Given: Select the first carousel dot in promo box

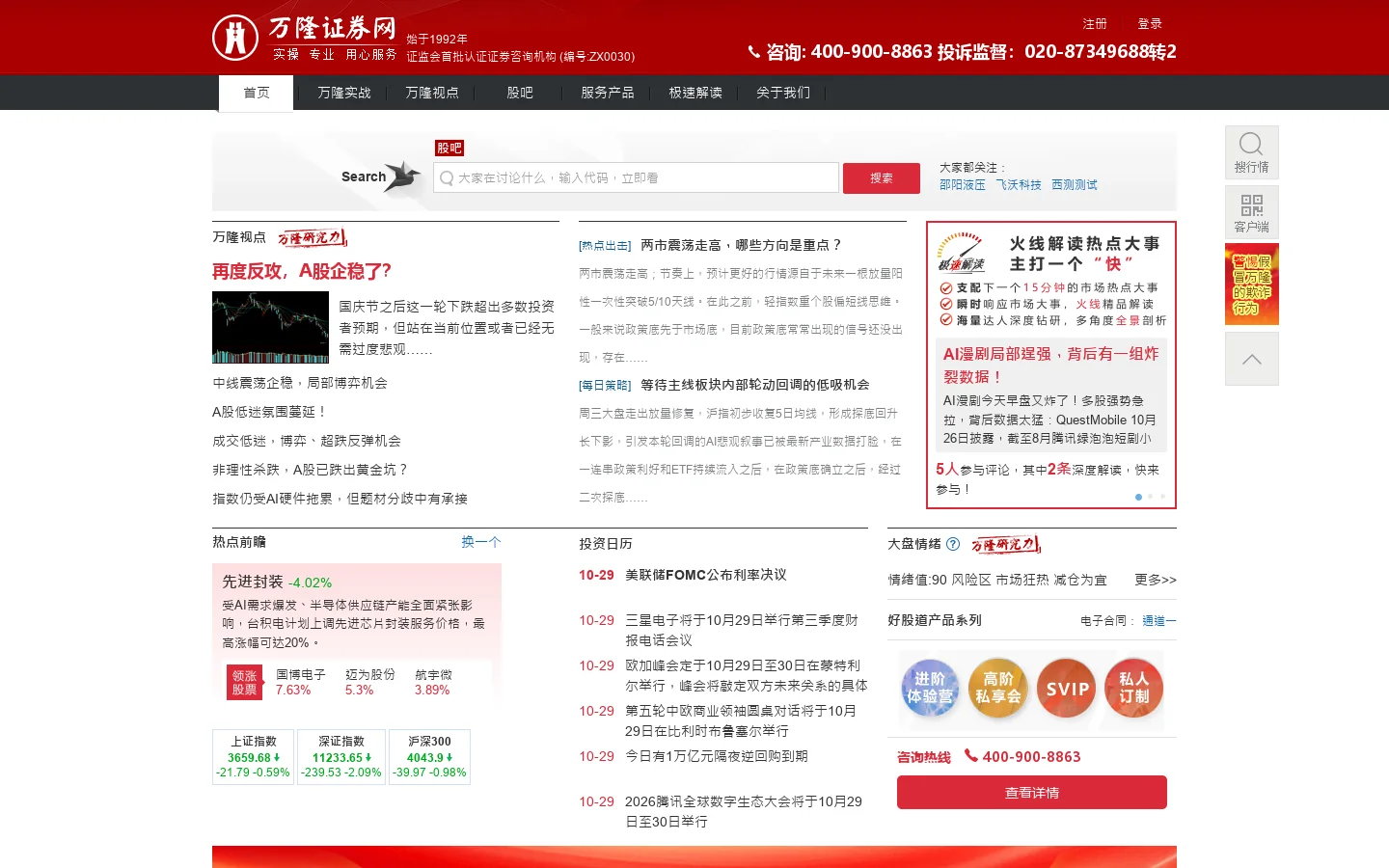Looking at the screenshot, I should click(x=1138, y=497).
